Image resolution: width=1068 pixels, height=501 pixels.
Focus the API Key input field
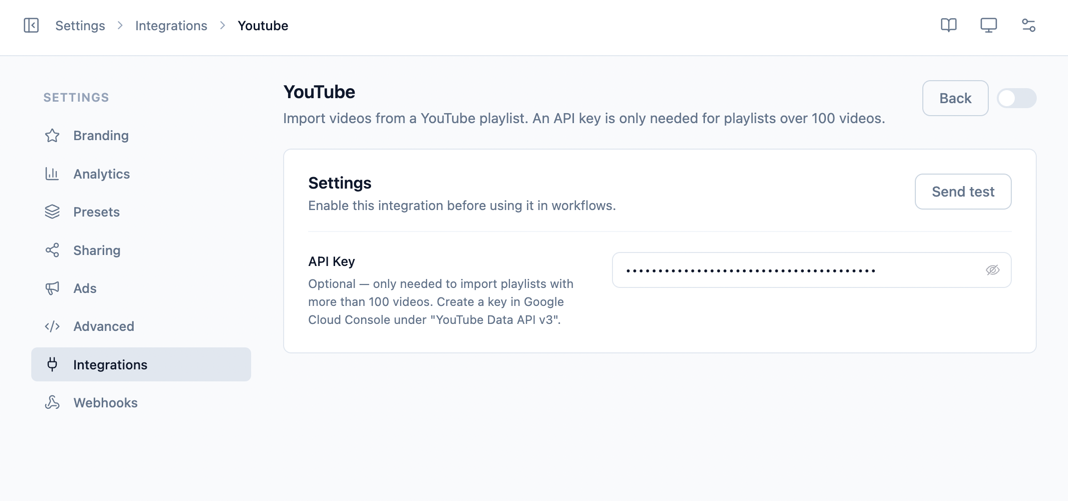(811, 270)
